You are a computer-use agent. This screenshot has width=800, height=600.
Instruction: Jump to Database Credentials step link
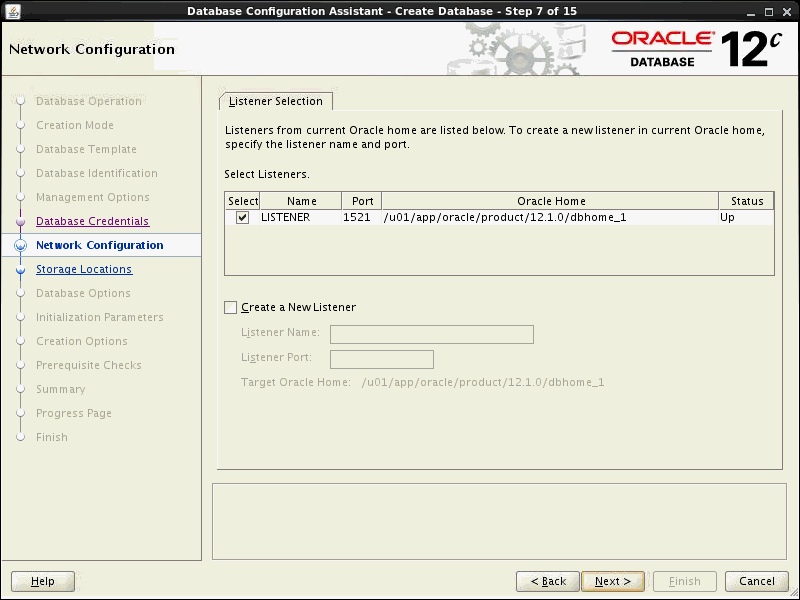tap(92, 221)
